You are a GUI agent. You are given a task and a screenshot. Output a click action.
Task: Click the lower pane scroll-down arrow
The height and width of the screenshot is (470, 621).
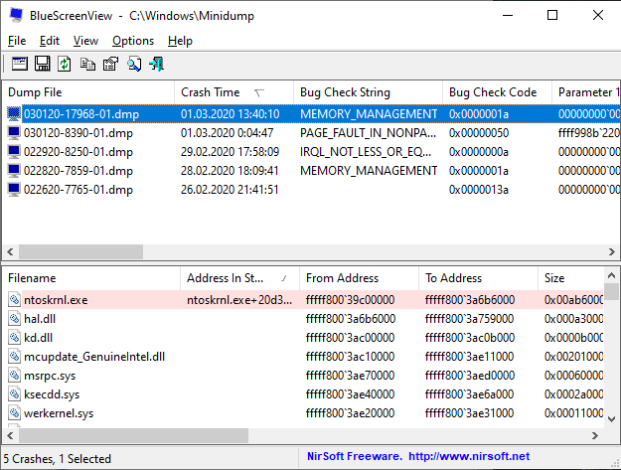pyautogui.click(x=611, y=419)
